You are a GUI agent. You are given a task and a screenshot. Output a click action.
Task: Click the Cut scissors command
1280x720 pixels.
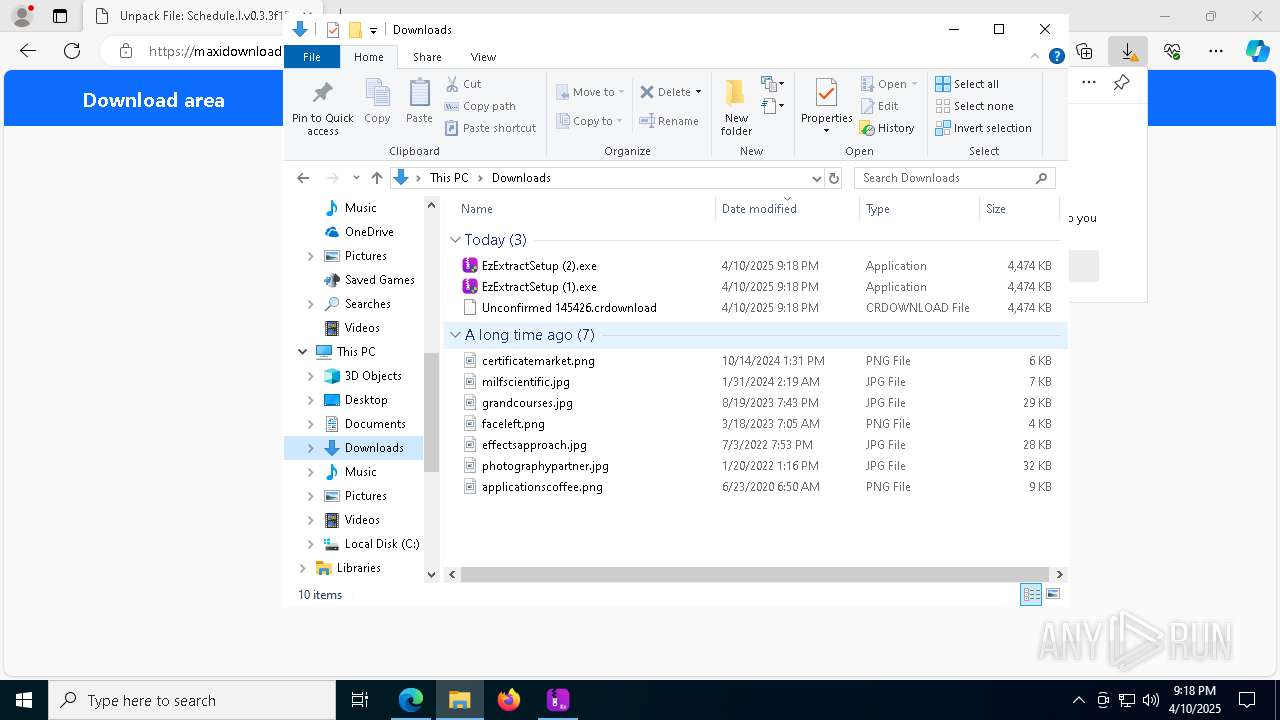point(463,84)
